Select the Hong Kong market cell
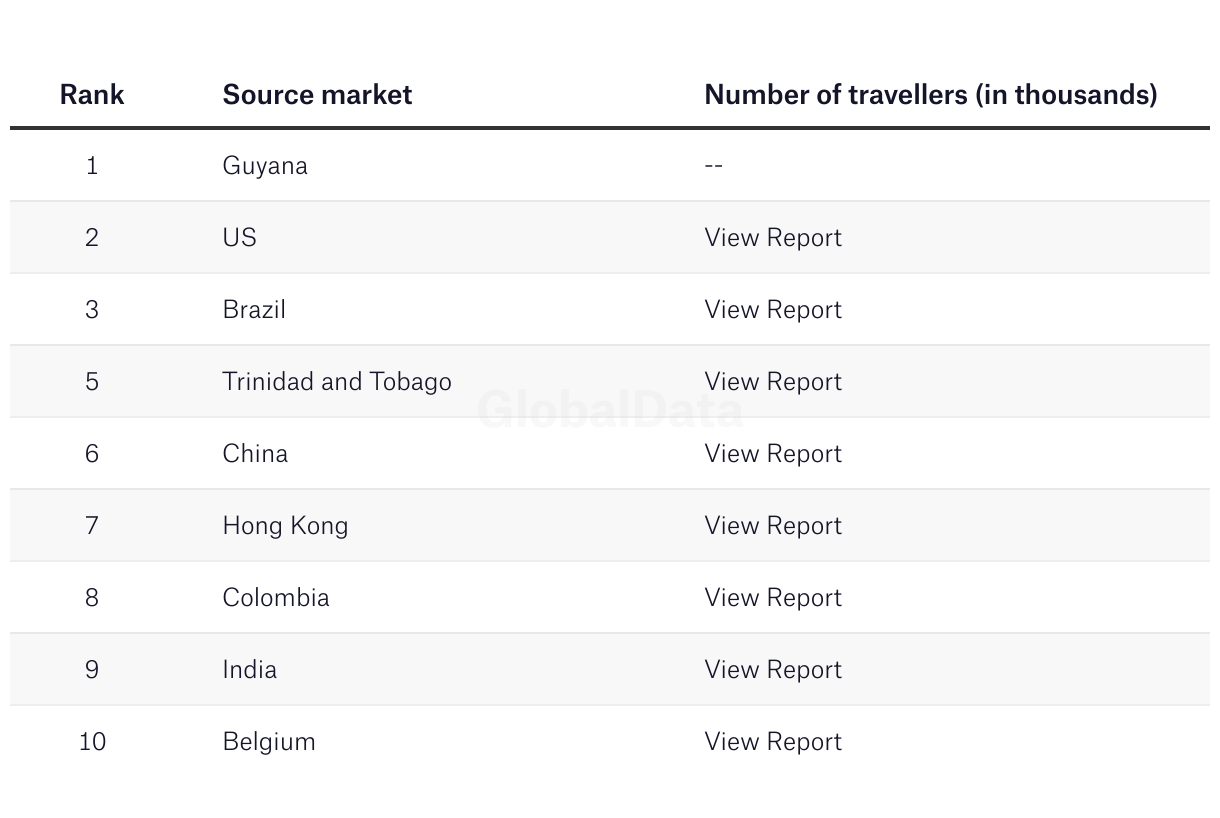 (286, 525)
